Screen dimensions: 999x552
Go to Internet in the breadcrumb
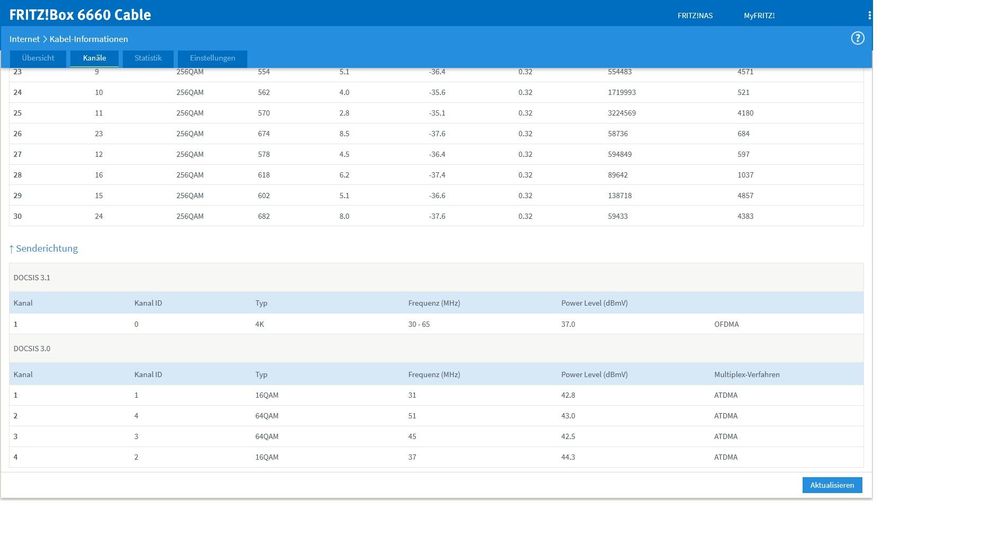point(24,39)
